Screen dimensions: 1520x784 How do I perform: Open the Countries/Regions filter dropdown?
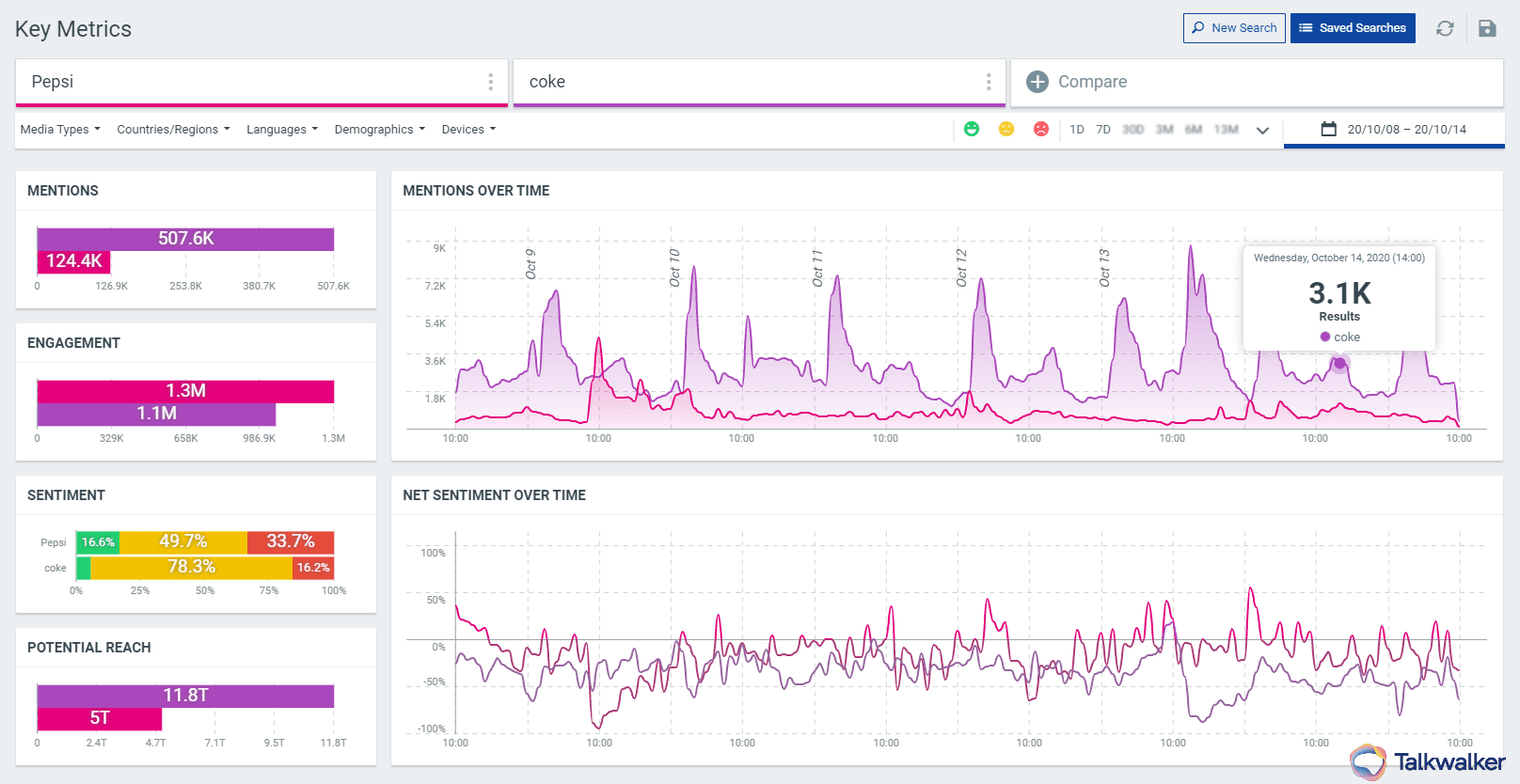click(x=173, y=130)
